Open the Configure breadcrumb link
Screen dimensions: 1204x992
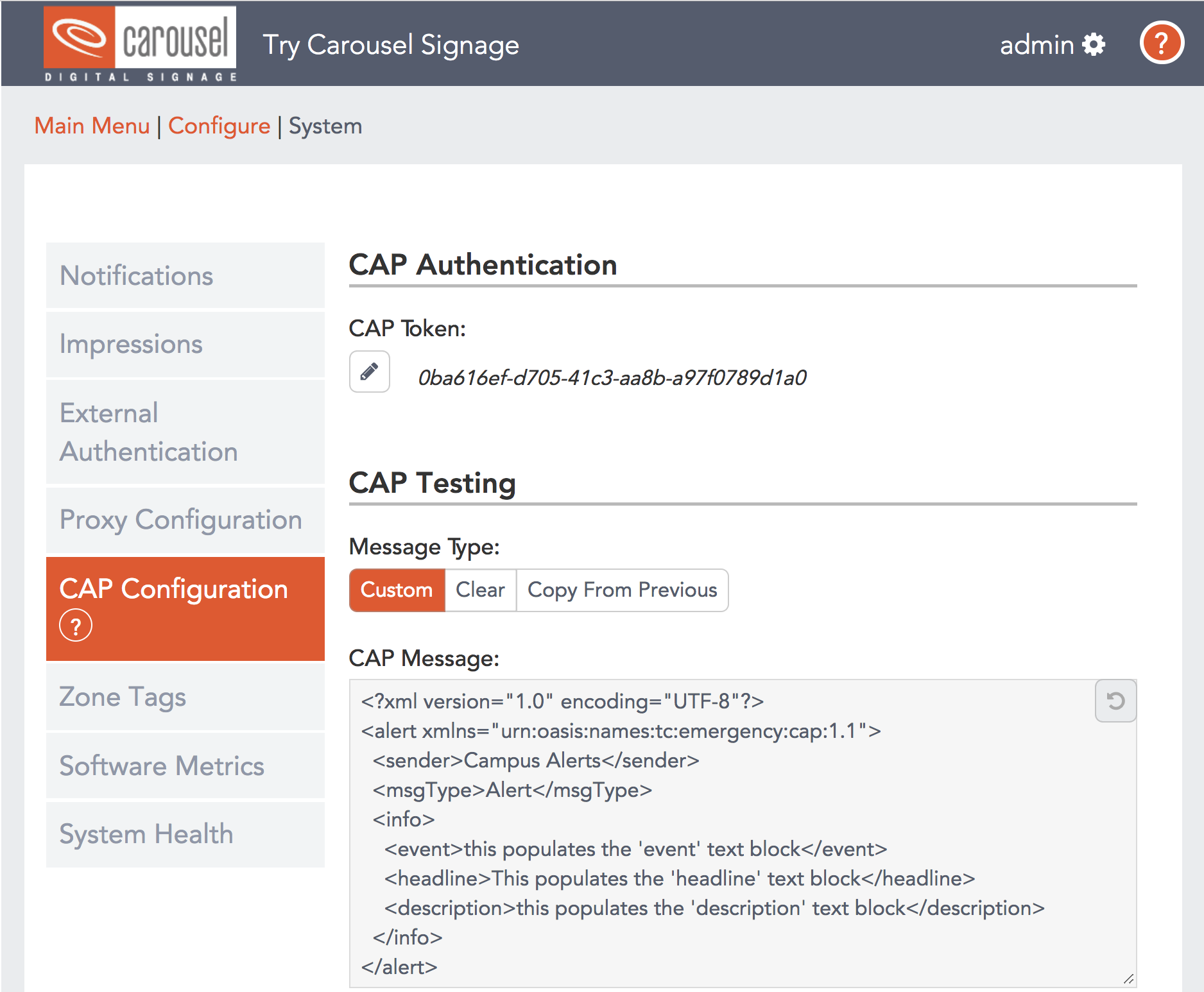(x=219, y=126)
